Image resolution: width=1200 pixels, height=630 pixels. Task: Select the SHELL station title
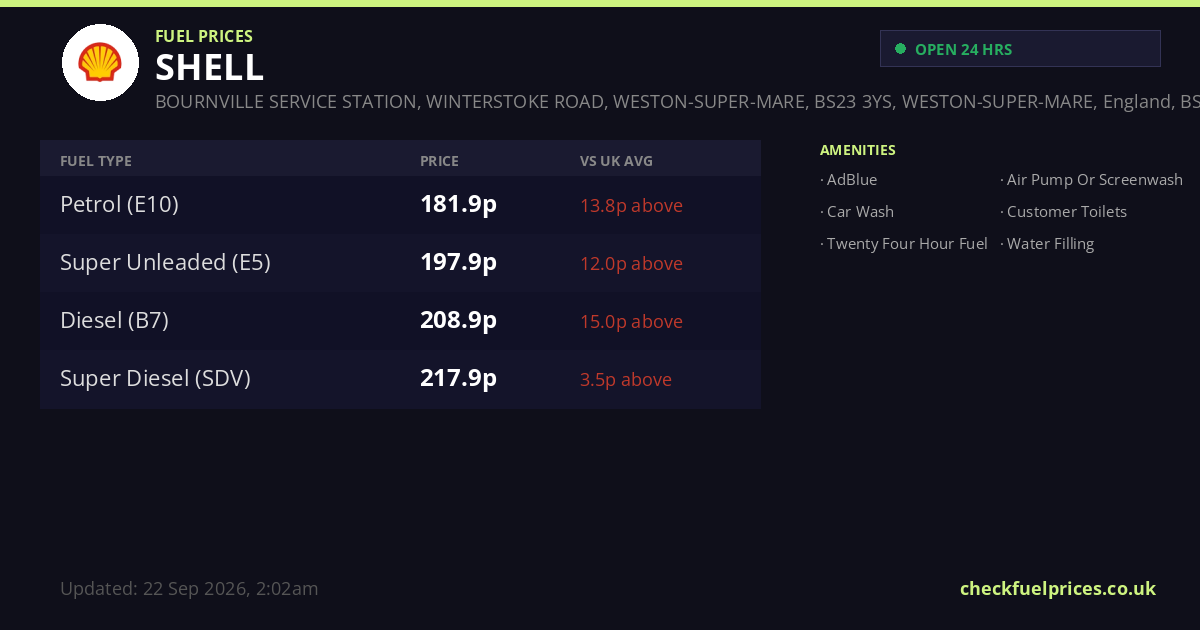210,68
